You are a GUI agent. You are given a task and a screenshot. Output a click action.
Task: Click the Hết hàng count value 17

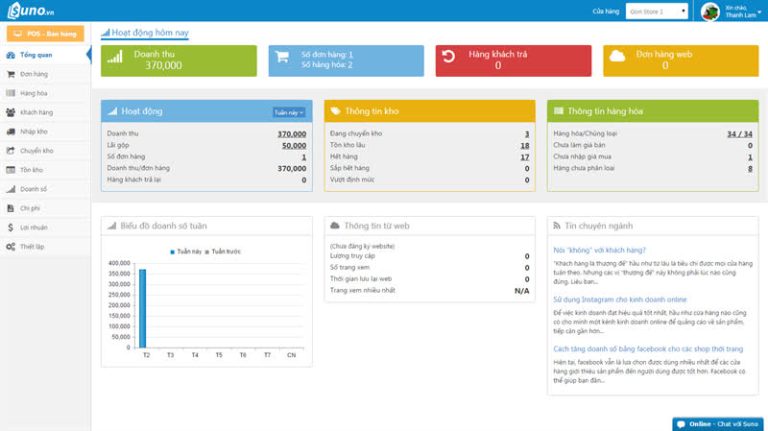[524, 157]
